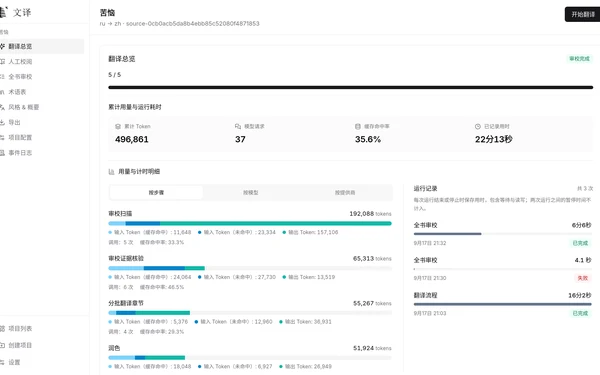This screenshot has height=375, width=600.
Task: Click the 运行记录 heading
Action: click(425, 189)
